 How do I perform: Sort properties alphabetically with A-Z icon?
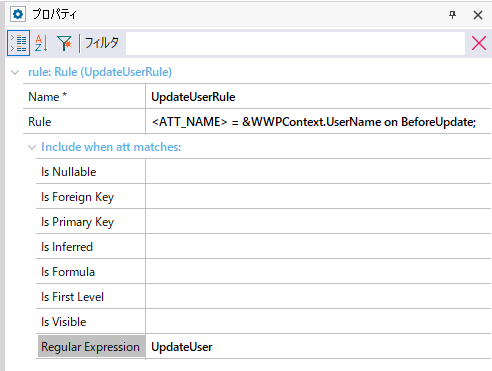pos(41,43)
